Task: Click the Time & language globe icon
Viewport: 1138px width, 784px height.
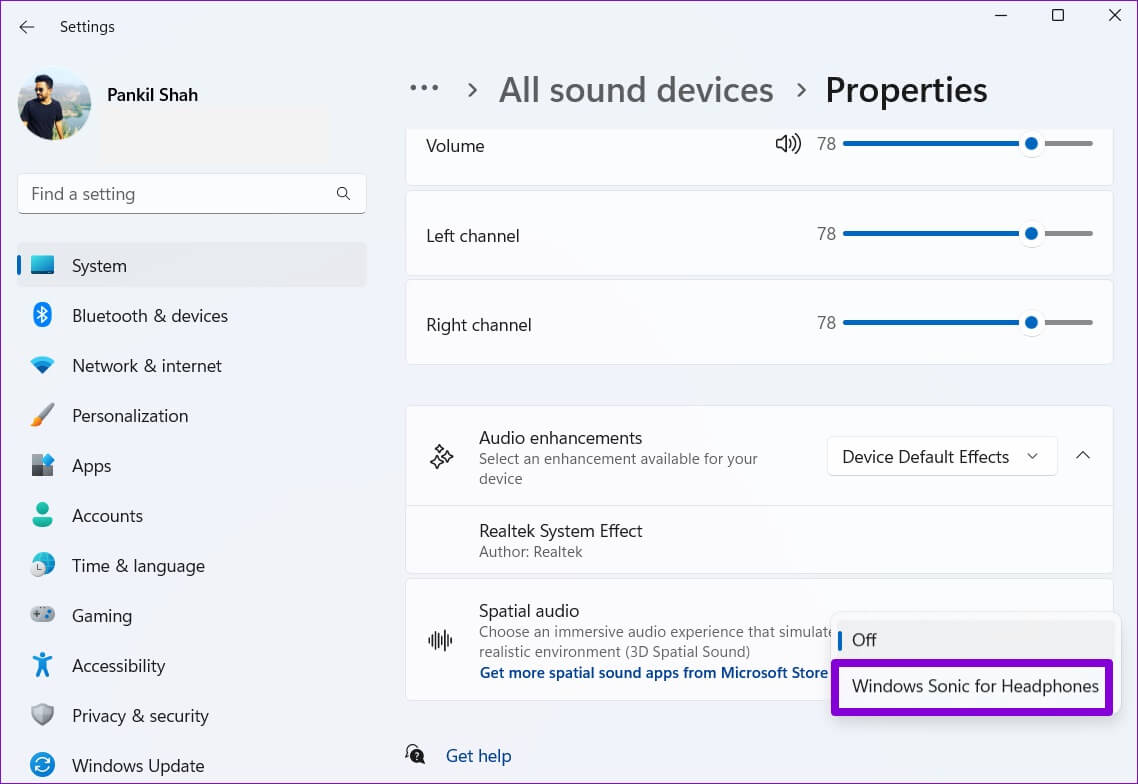Action: point(42,565)
